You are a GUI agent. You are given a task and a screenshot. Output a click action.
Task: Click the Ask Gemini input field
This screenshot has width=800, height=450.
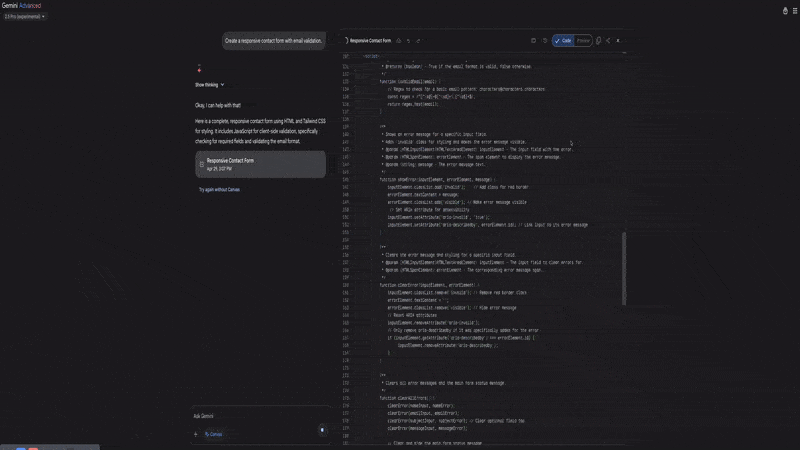(x=260, y=416)
